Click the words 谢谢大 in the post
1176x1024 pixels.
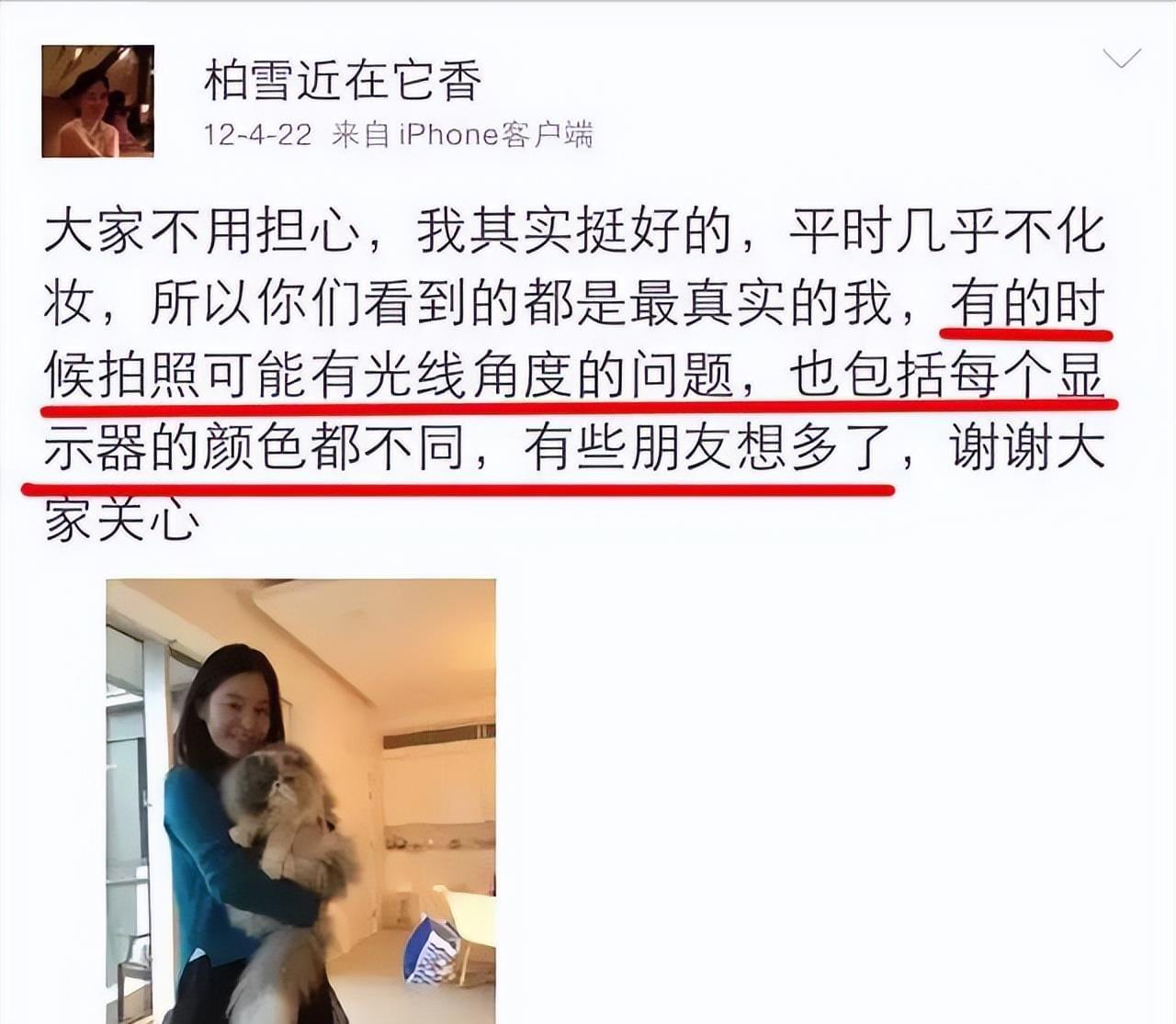pyautogui.click(x=1027, y=448)
